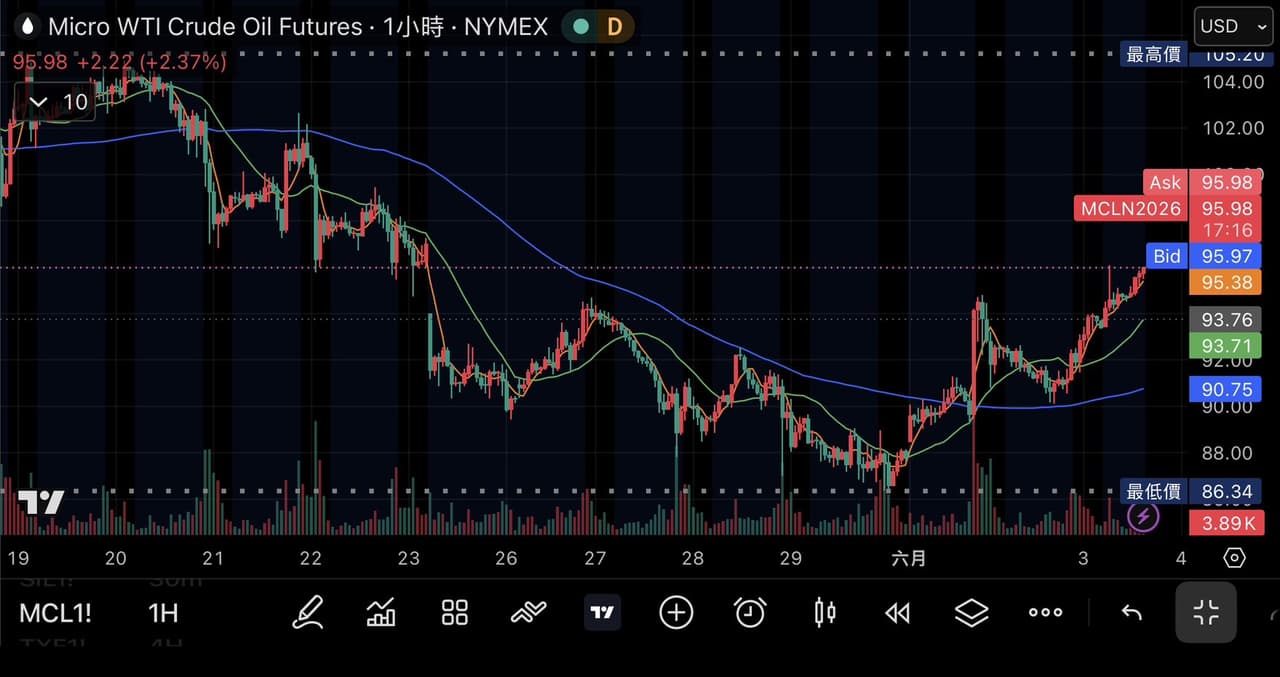Screen dimensions: 1280x677
Task: Tap the green 93.71 moving average value
Action: pos(1227,346)
